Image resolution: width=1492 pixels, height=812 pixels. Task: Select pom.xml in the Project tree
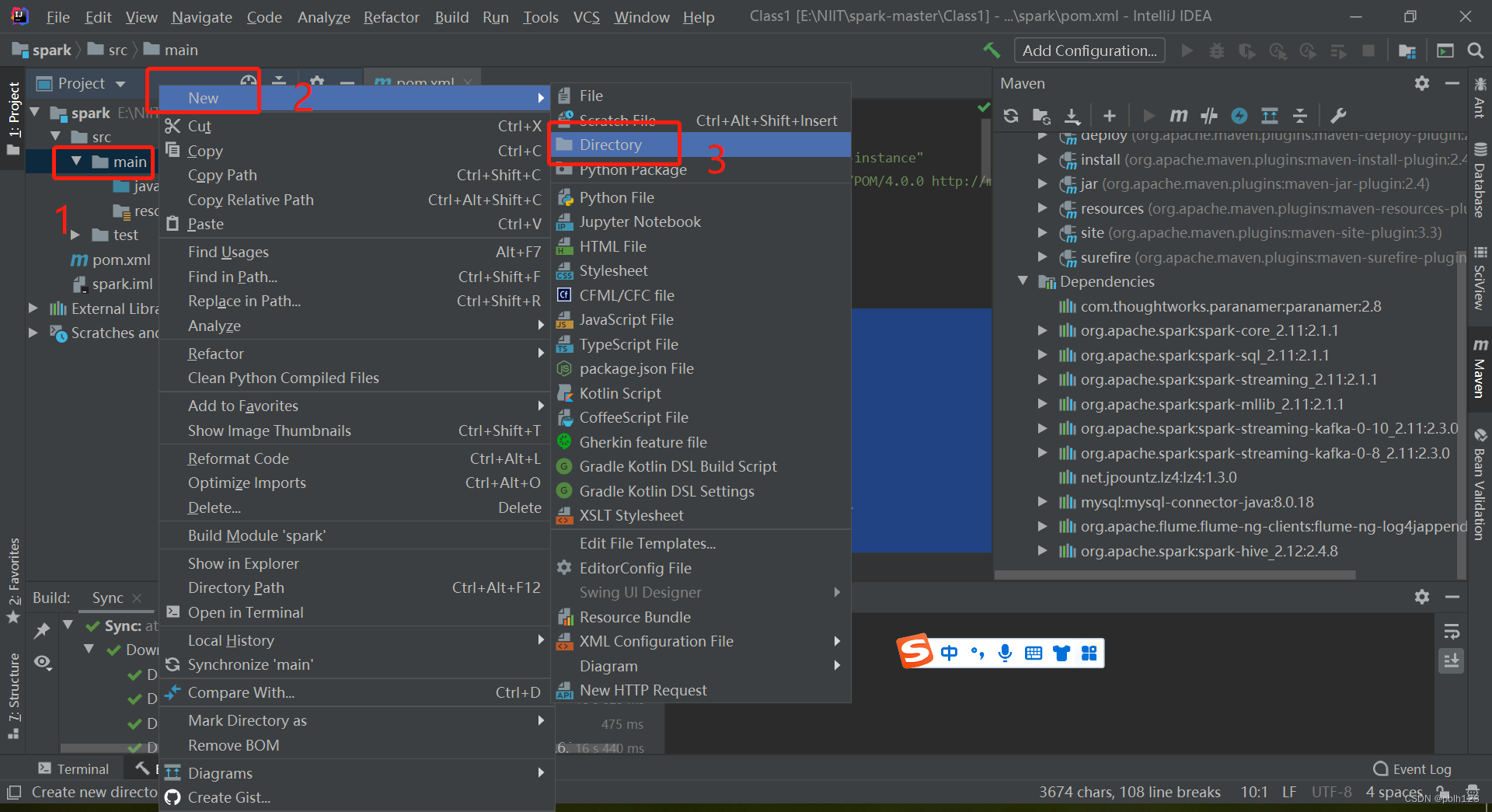[111, 260]
